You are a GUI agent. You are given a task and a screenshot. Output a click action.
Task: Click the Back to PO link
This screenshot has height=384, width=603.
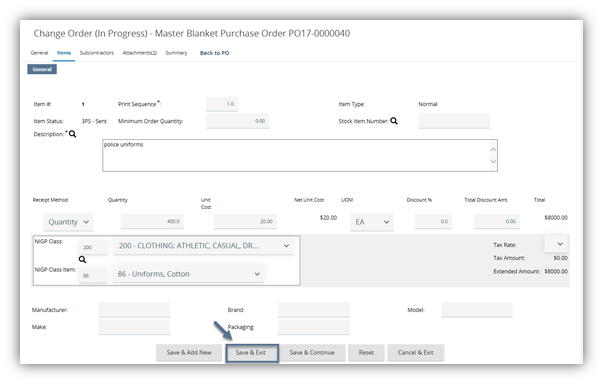214,53
